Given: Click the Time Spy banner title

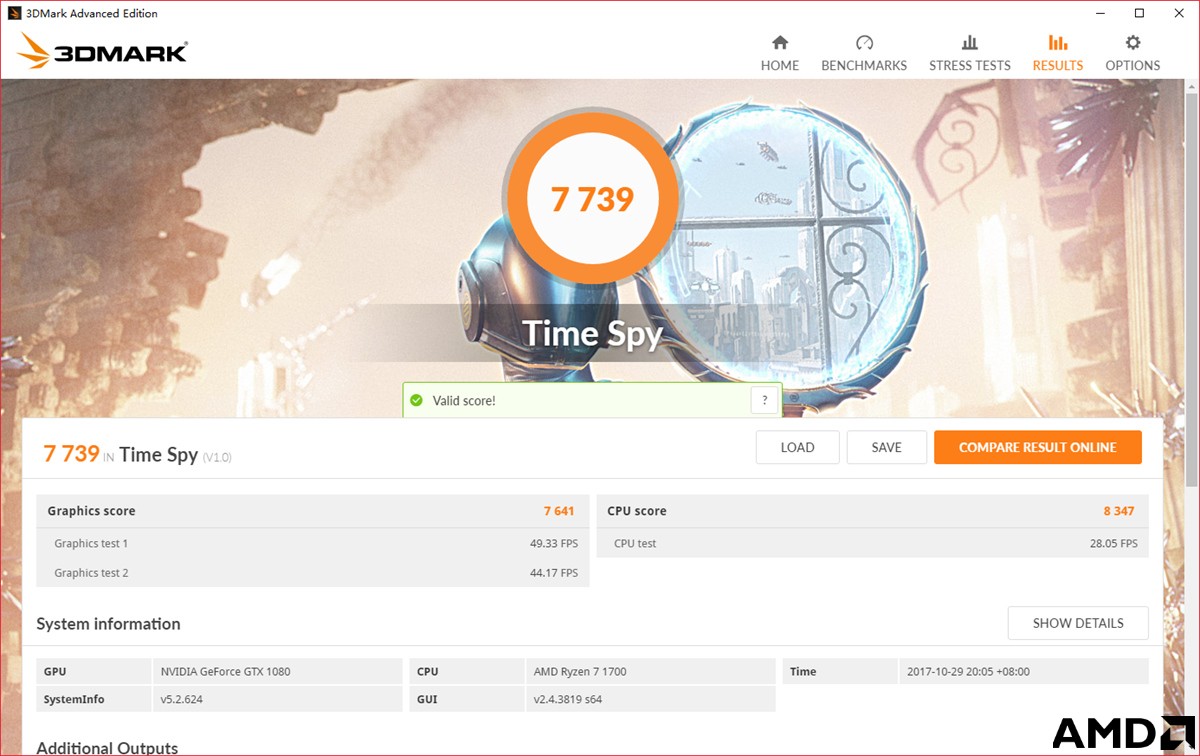Looking at the screenshot, I should [593, 333].
